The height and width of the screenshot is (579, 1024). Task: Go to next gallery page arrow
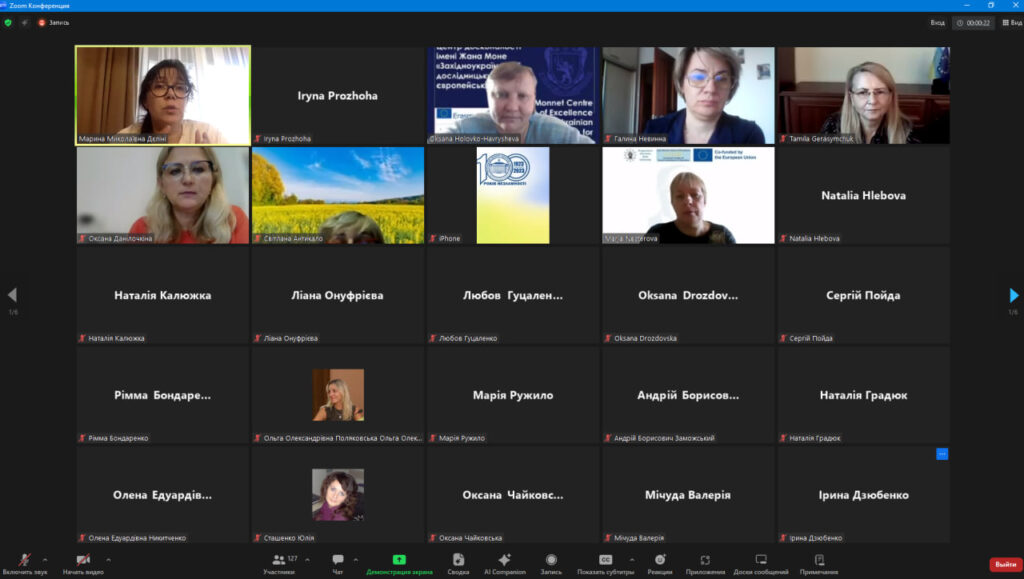pos(1013,295)
